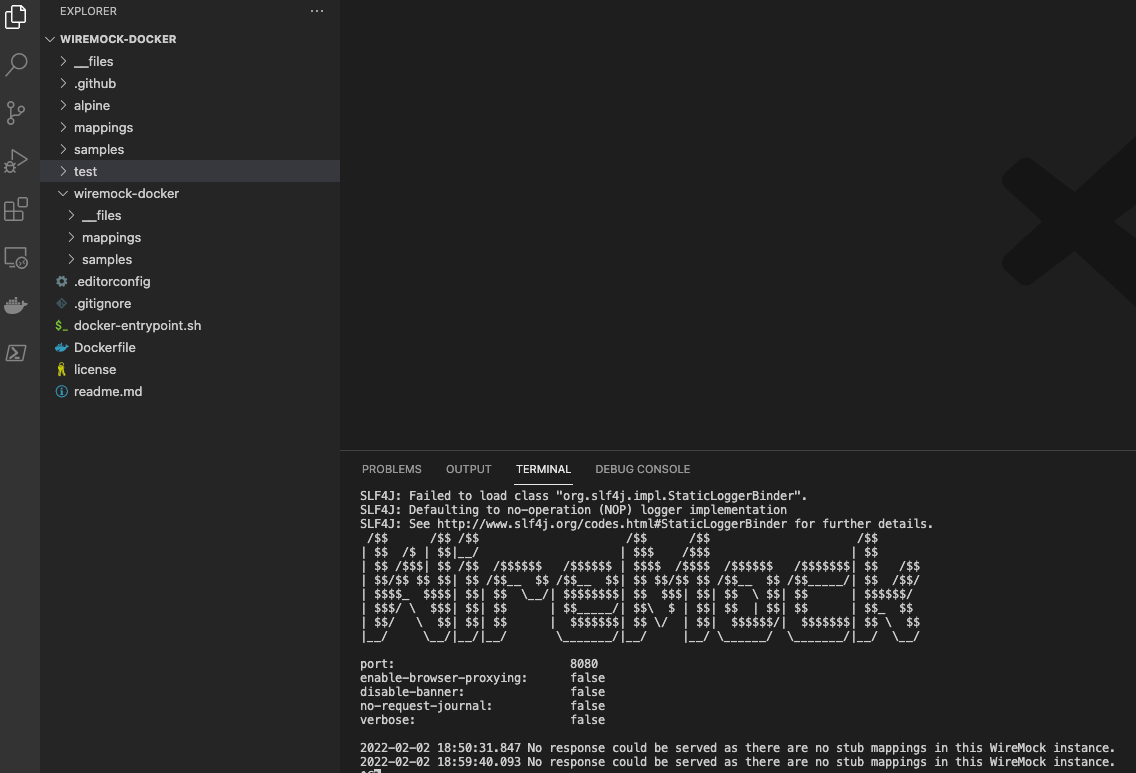Expand the top-level __files folder chevron
The image size is (1136, 773).
[x=63, y=61]
